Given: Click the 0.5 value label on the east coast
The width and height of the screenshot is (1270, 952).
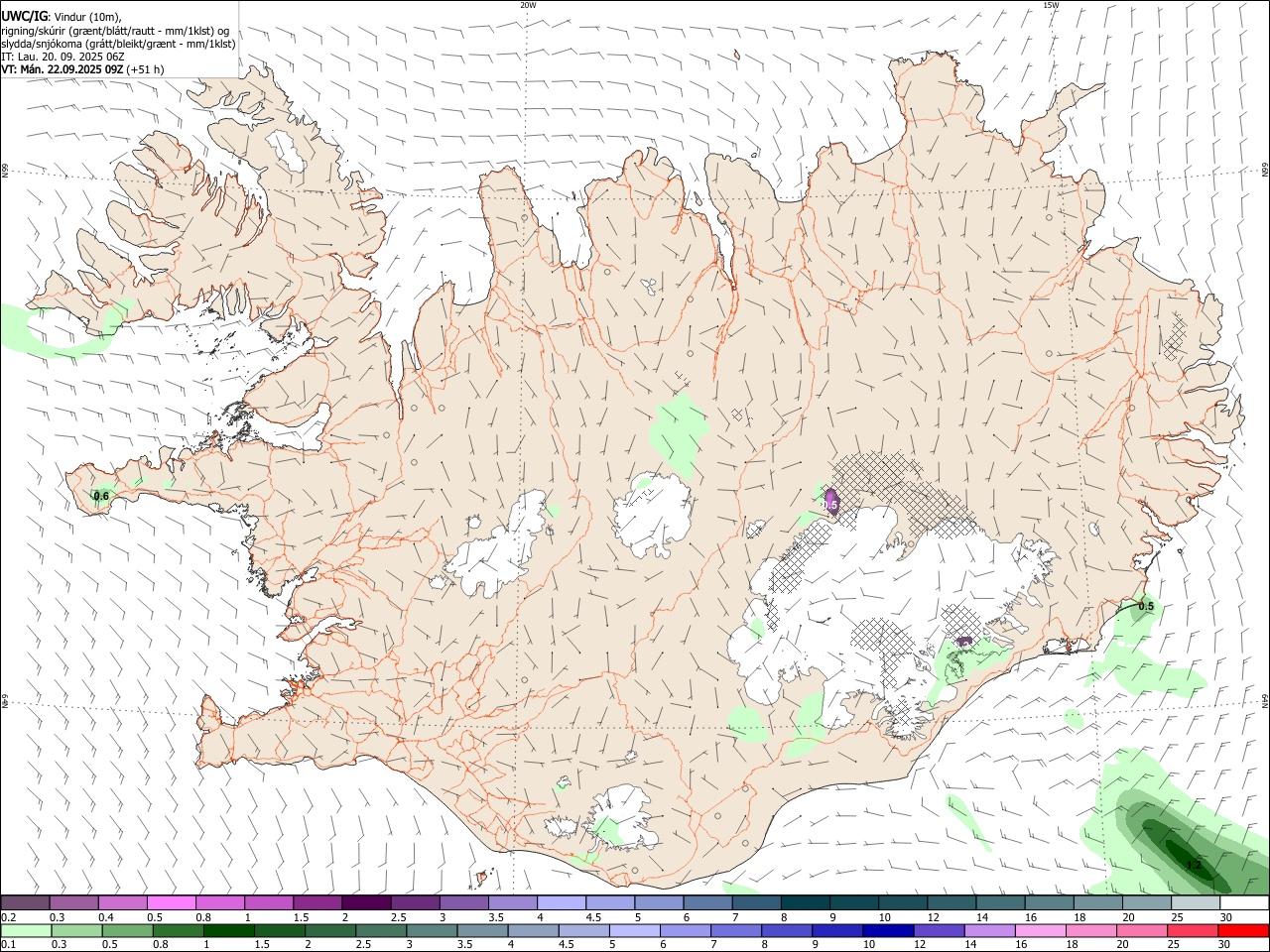Looking at the screenshot, I should coord(1146,606).
